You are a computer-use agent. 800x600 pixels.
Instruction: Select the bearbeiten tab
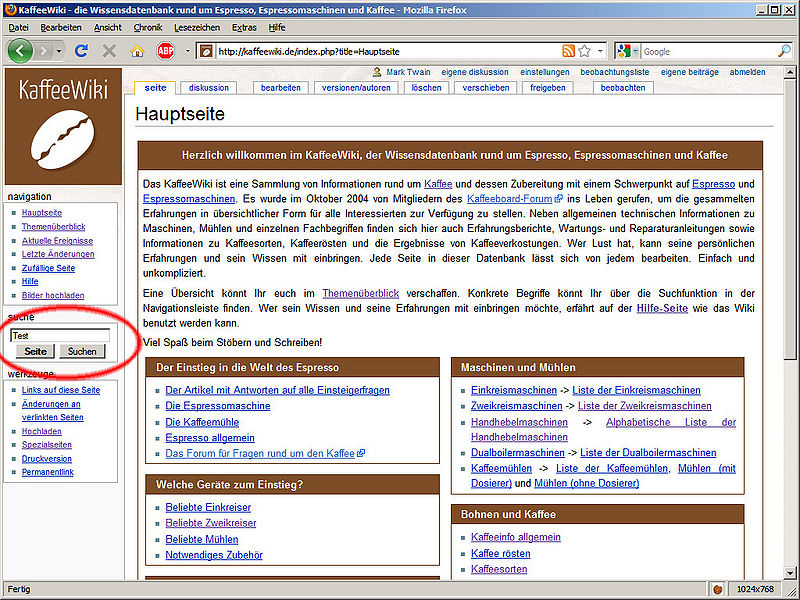click(281, 88)
